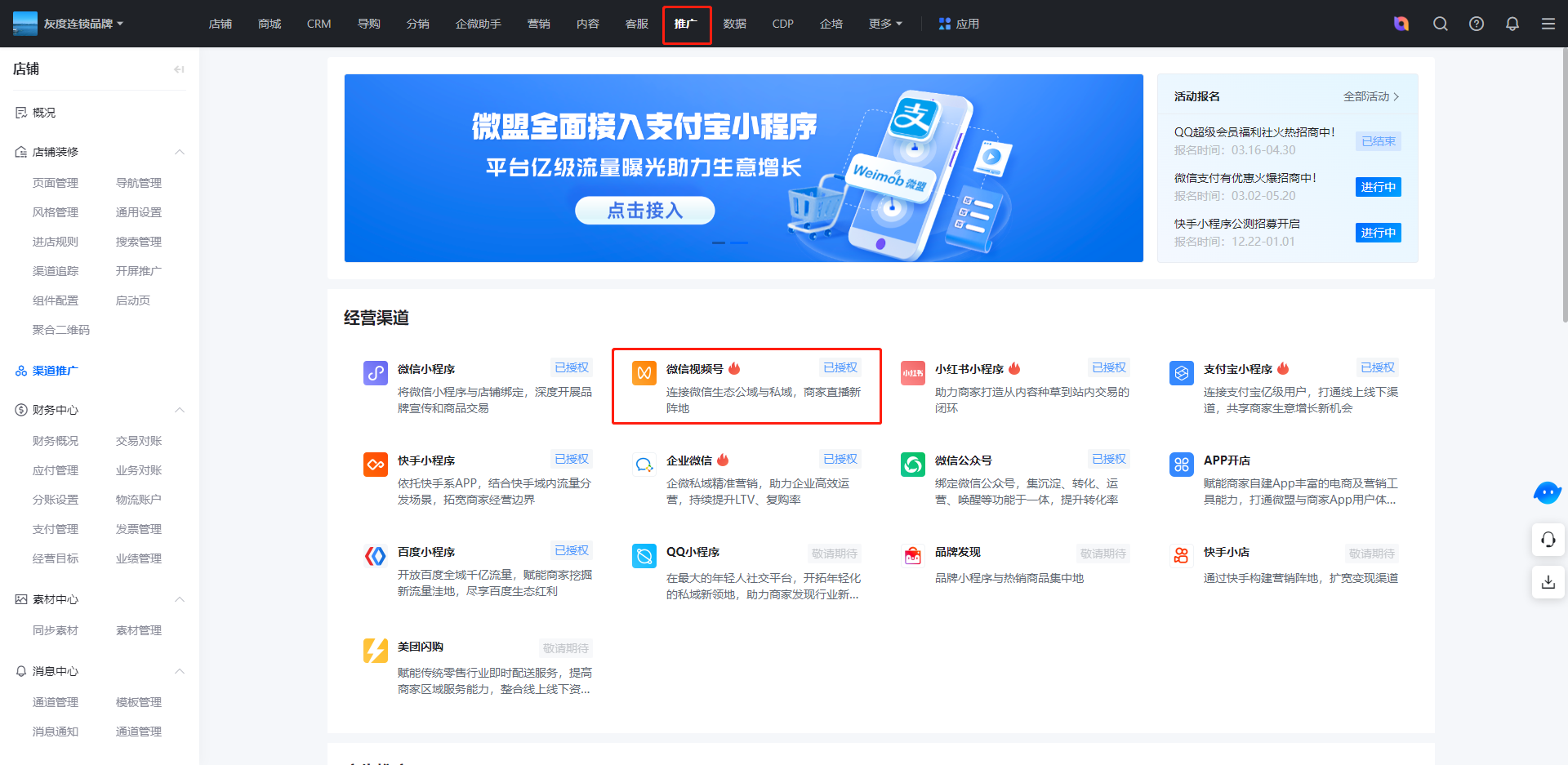
Task: Open 应用 apps menu in top bar
Action: [x=959, y=24]
